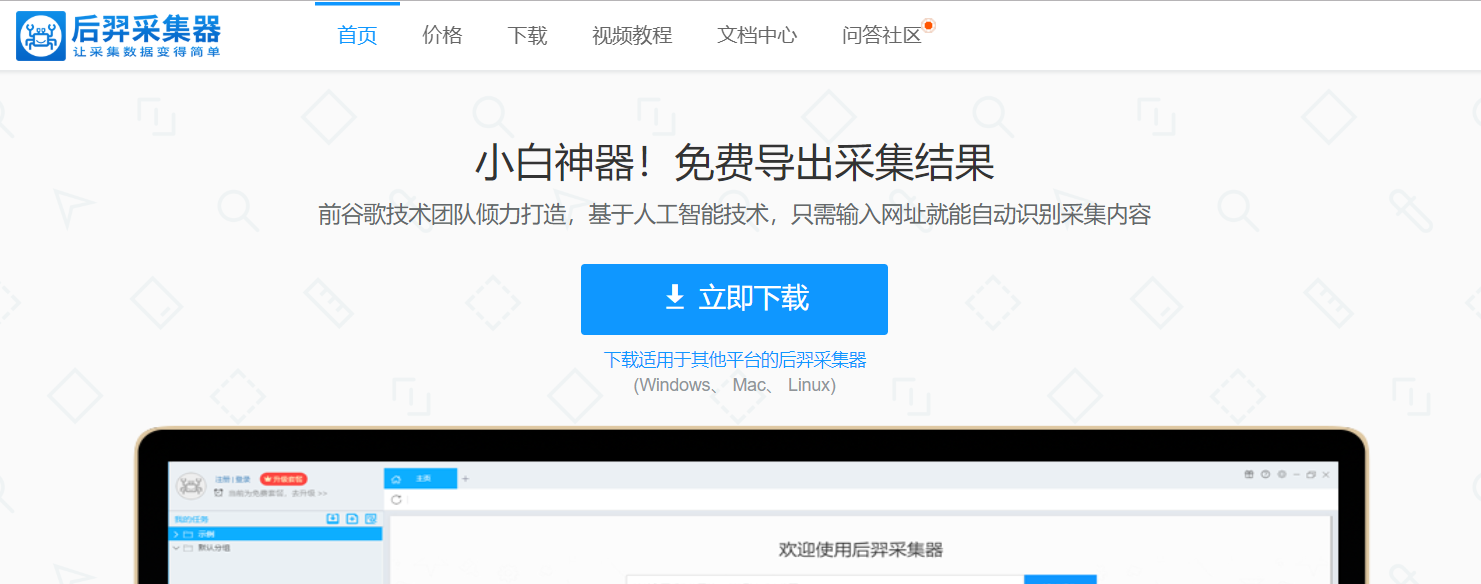Screen dimensions: 1481x584
Task: Click the alarm clock icon beside the free plan notice
Action: 218,493
